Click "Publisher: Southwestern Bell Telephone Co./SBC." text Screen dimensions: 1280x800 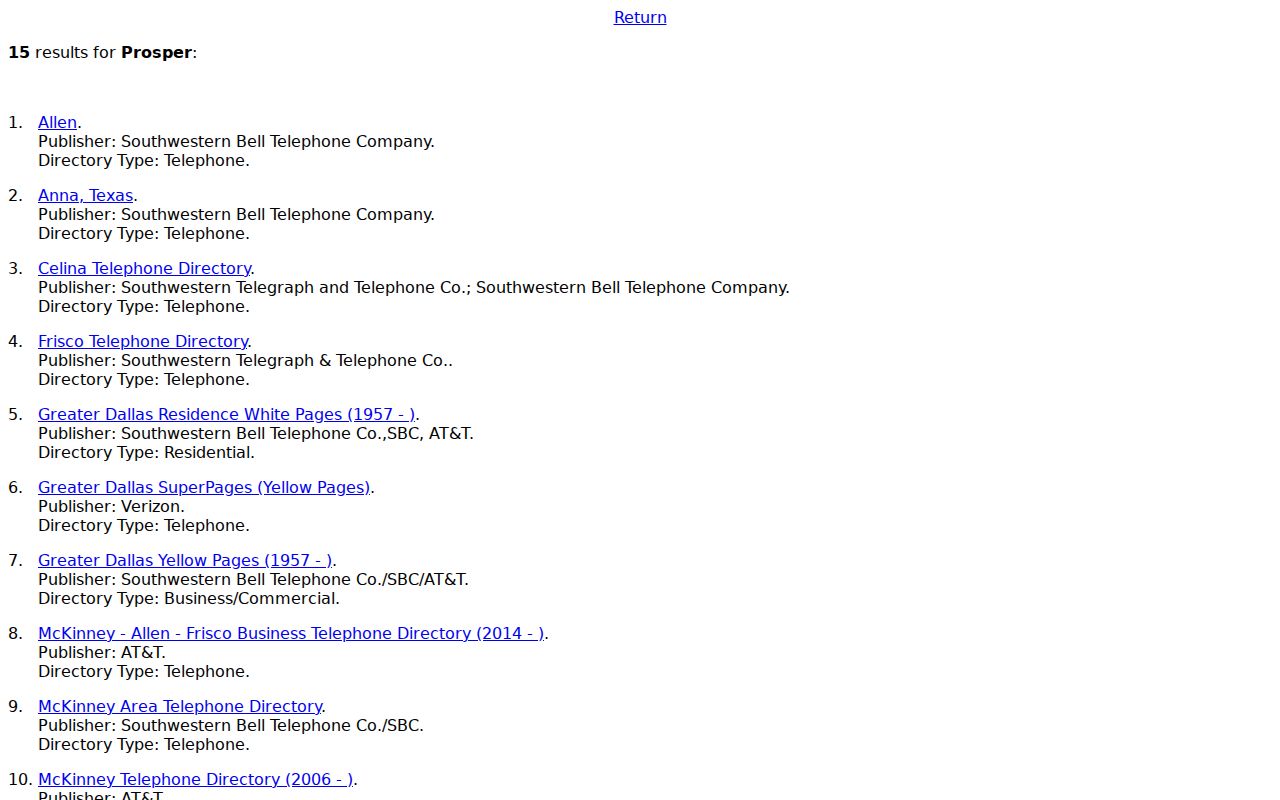coord(231,725)
